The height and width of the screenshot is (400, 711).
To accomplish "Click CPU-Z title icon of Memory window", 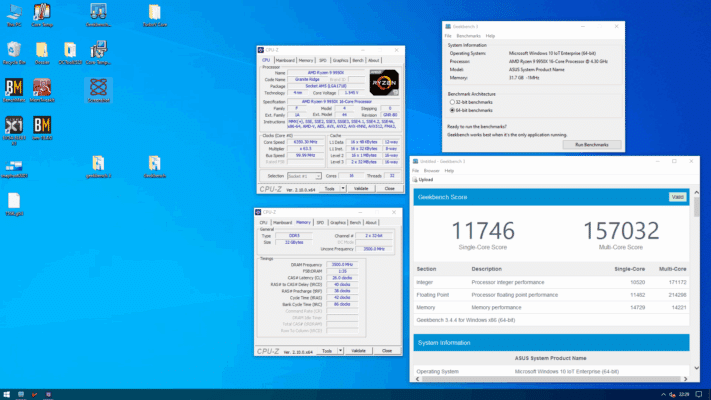I will [x=258, y=212].
